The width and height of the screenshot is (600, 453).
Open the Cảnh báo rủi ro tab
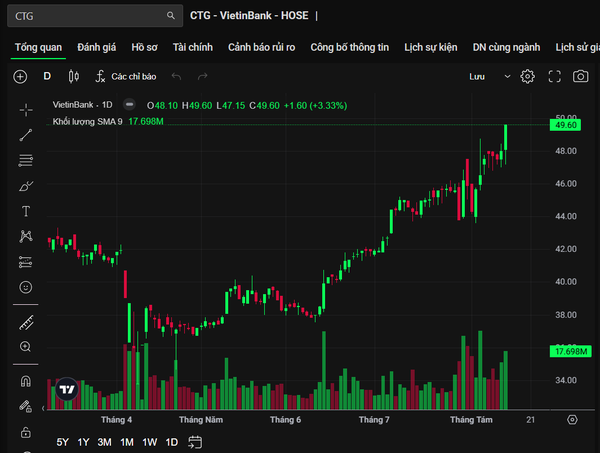(261, 47)
